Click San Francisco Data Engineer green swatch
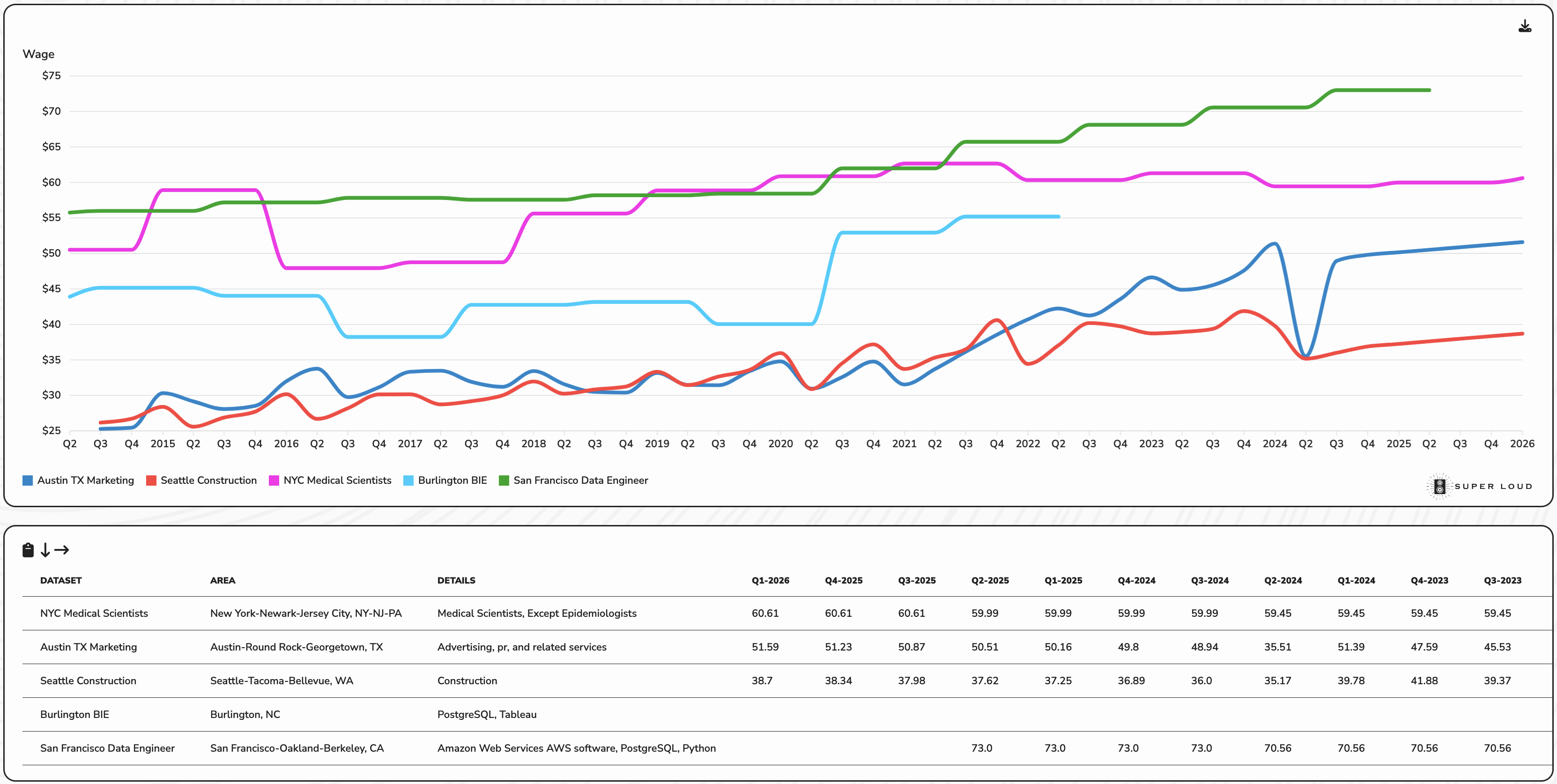This screenshot has height=784, width=1557. [504, 480]
